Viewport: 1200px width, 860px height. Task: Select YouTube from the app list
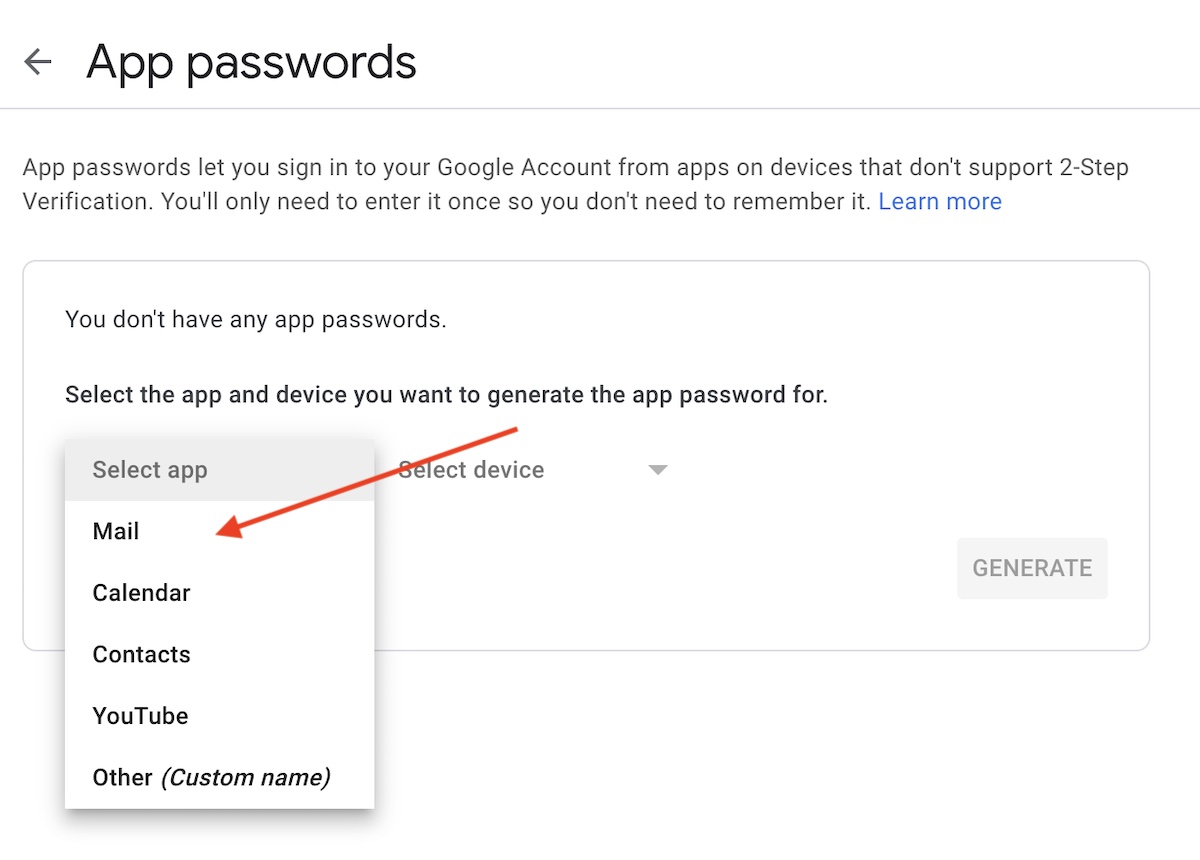(140, 716)
